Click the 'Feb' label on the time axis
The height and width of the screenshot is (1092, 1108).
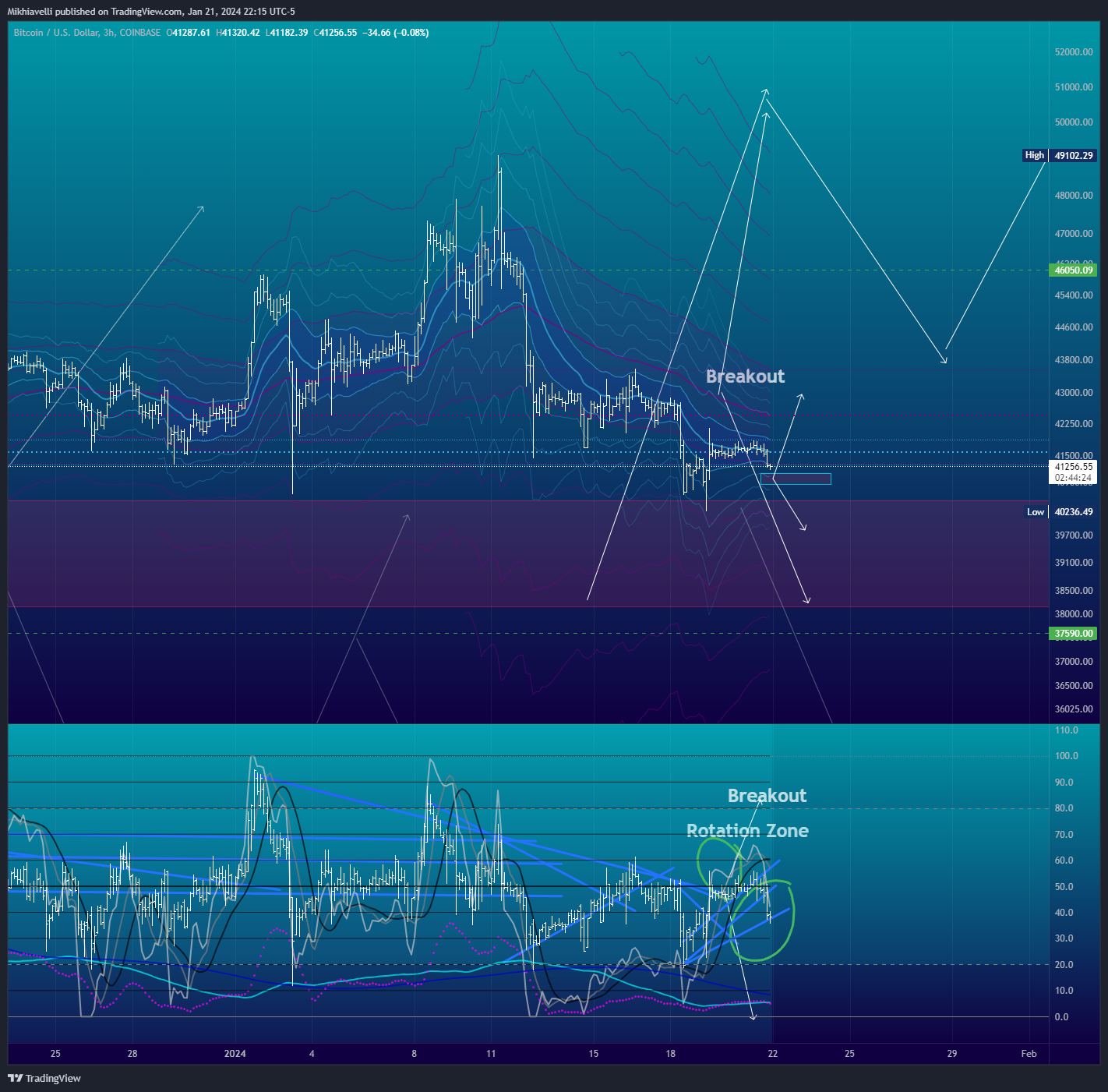pyautogui.click(x=1029, y=1054)
